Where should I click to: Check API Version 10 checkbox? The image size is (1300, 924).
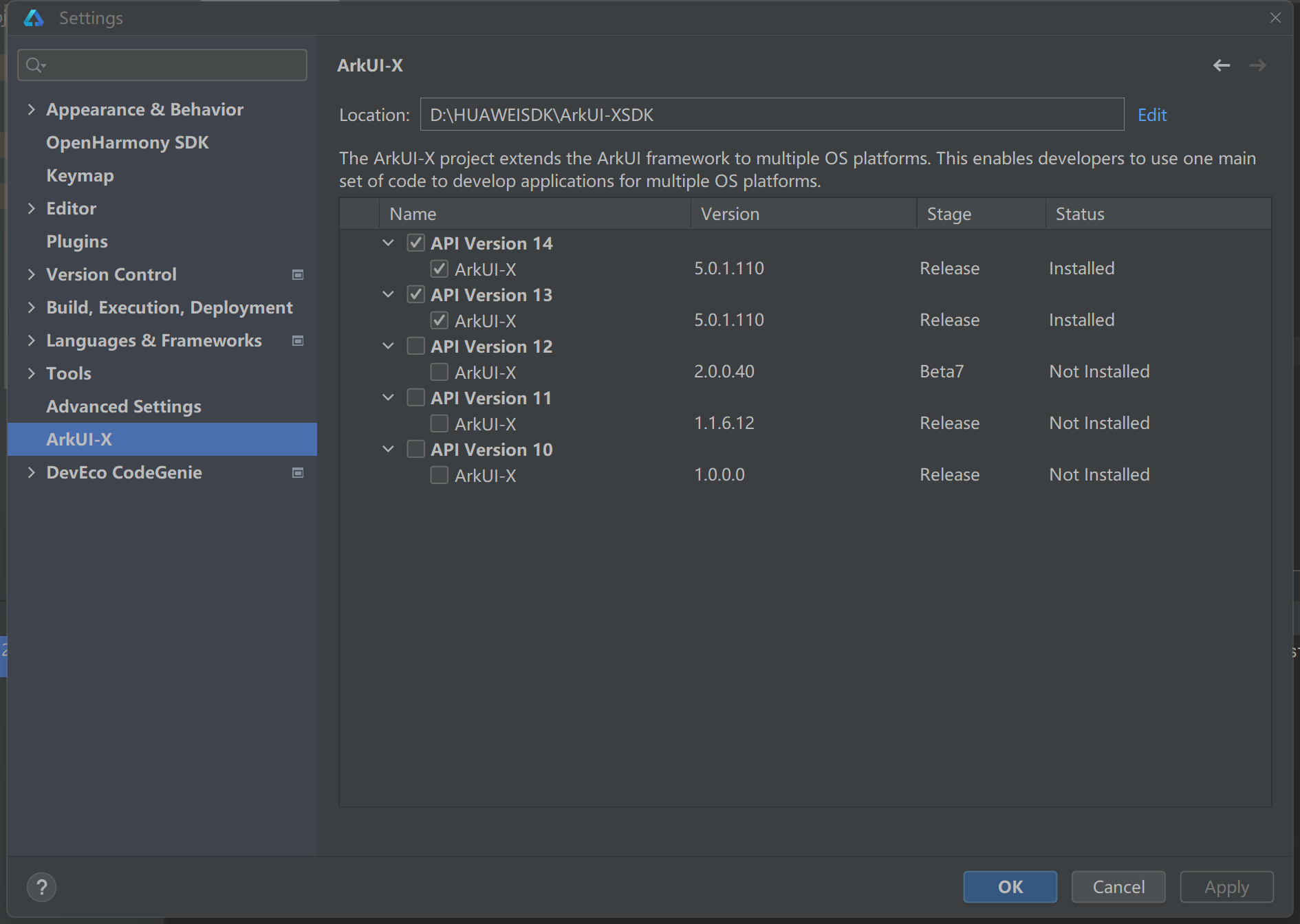click(415, 449)
